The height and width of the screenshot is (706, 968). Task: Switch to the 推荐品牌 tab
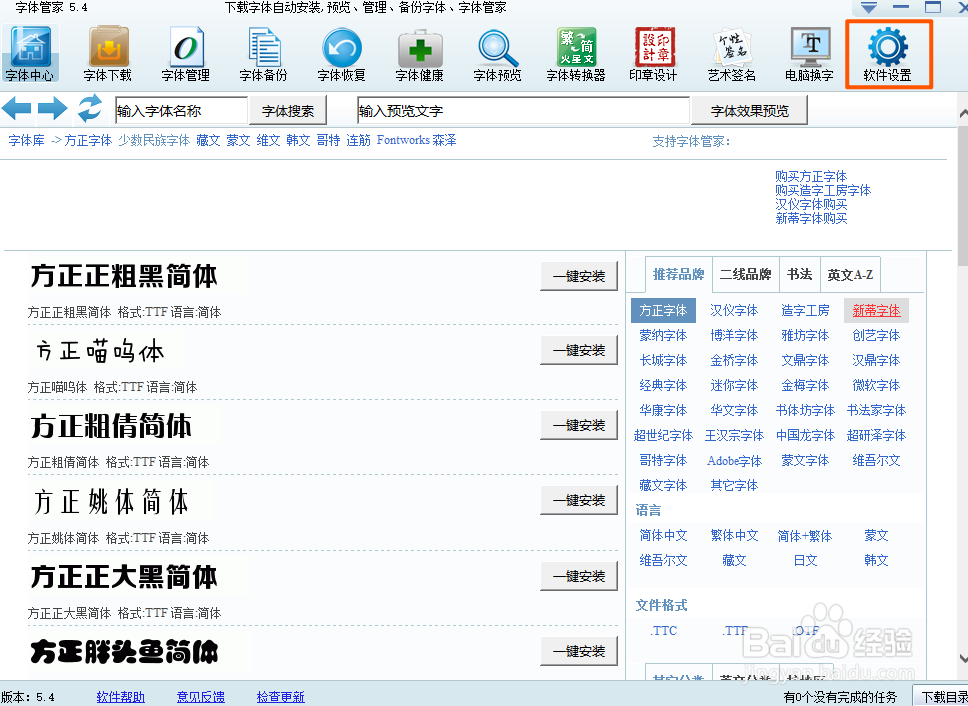click(678, 275)
